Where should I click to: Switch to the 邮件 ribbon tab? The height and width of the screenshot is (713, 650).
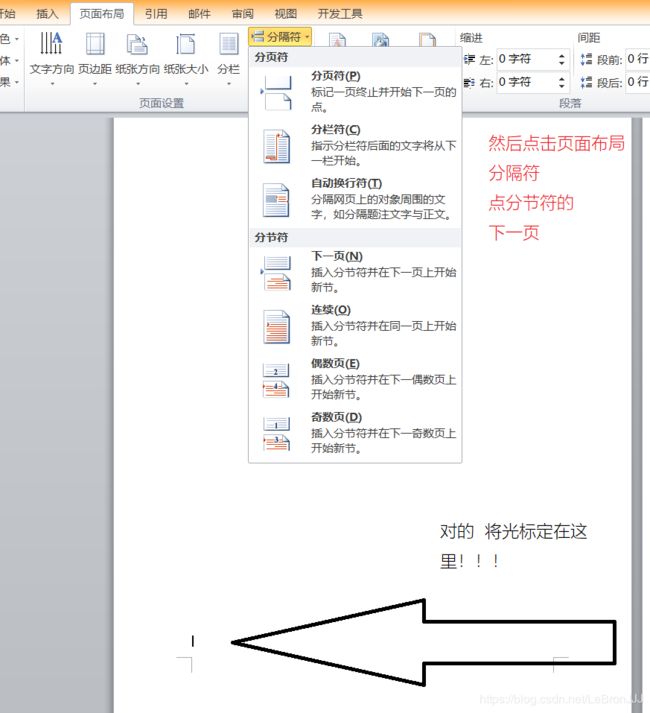click(199, 14)
